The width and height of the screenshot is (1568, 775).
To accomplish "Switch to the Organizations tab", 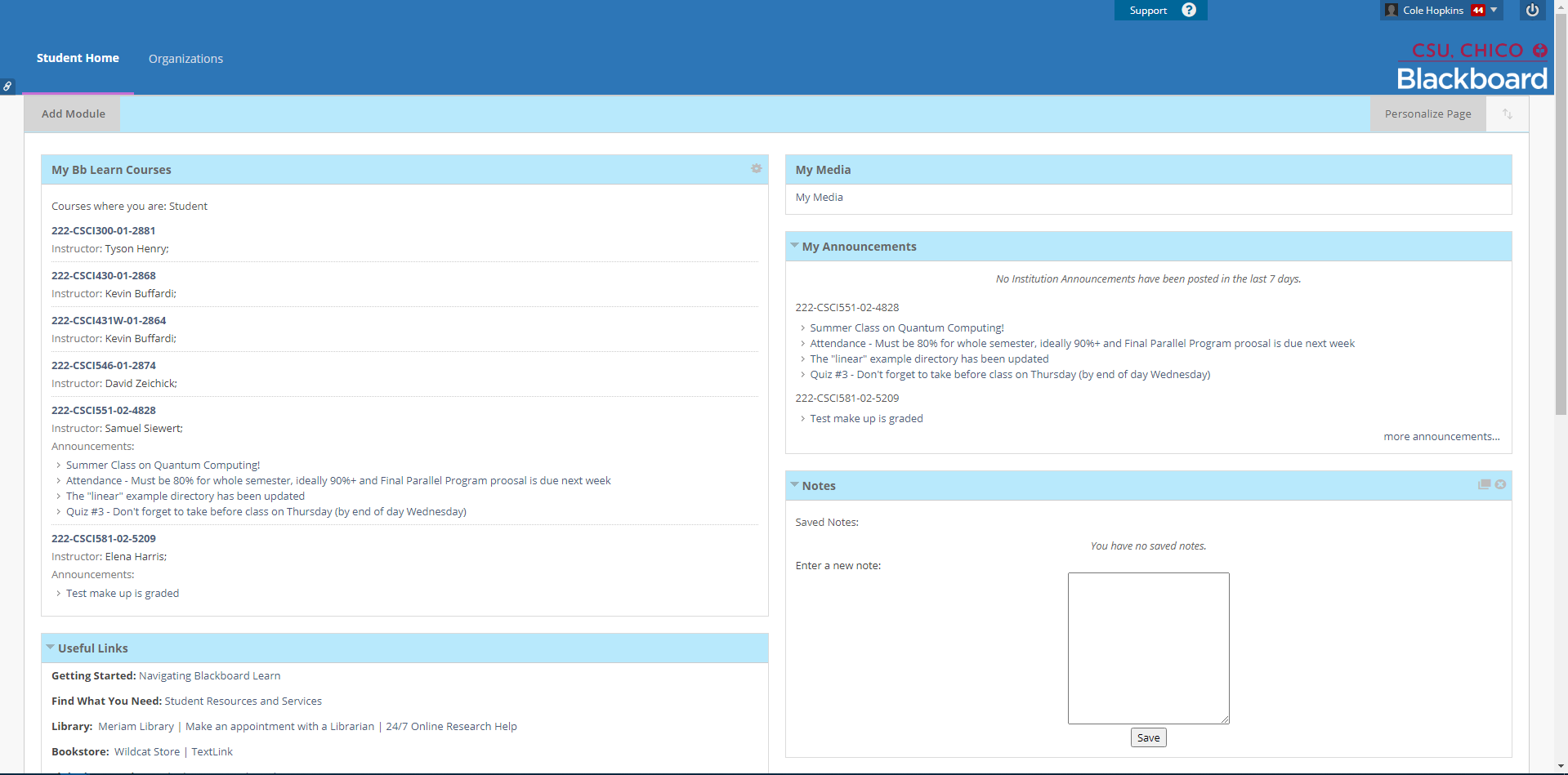I will [x=185, y=58].
